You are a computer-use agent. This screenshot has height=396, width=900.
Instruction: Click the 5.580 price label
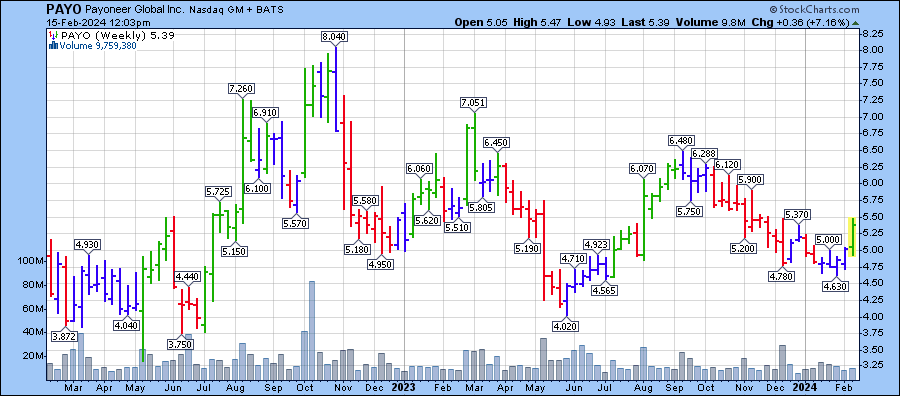click(366, 201)
